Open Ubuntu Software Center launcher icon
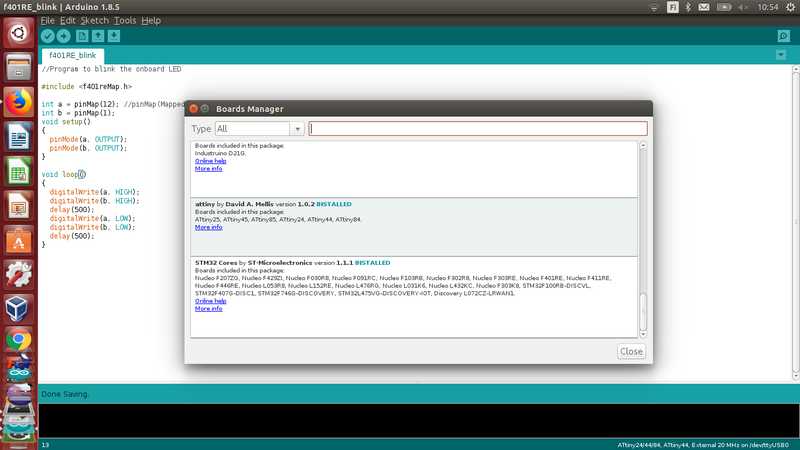The height and width of the screenshot is (450, 800). (18, 239)
